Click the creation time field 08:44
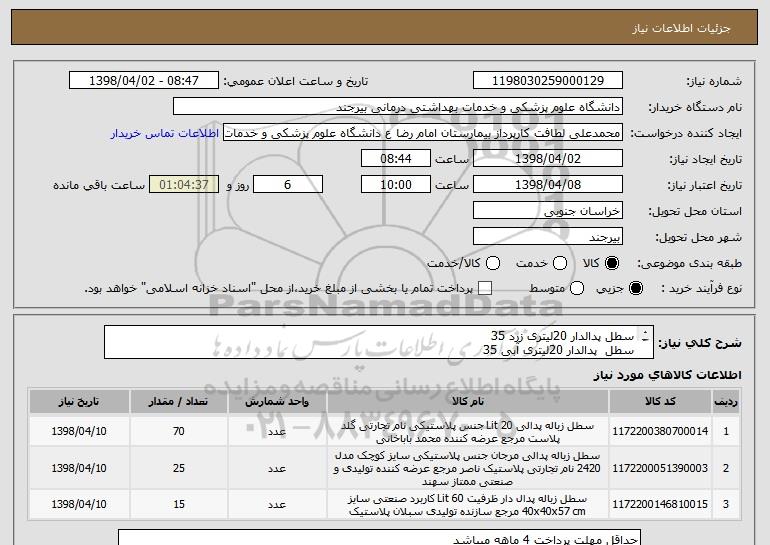770x545 pixels. pos(396,159)
